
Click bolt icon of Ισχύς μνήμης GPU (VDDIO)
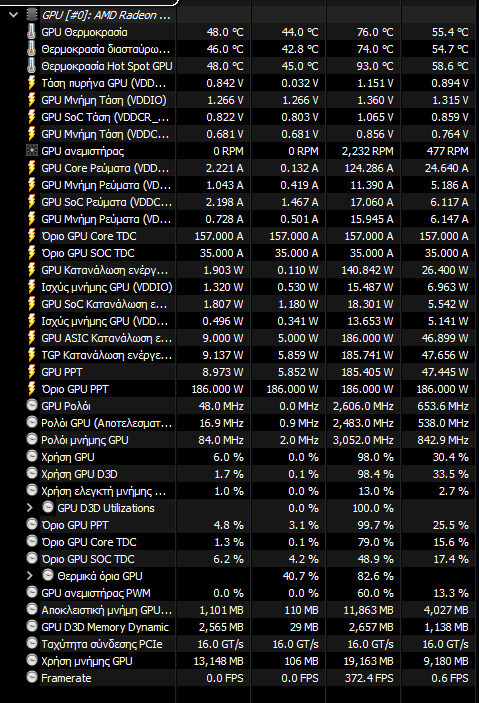coord(31,287)
